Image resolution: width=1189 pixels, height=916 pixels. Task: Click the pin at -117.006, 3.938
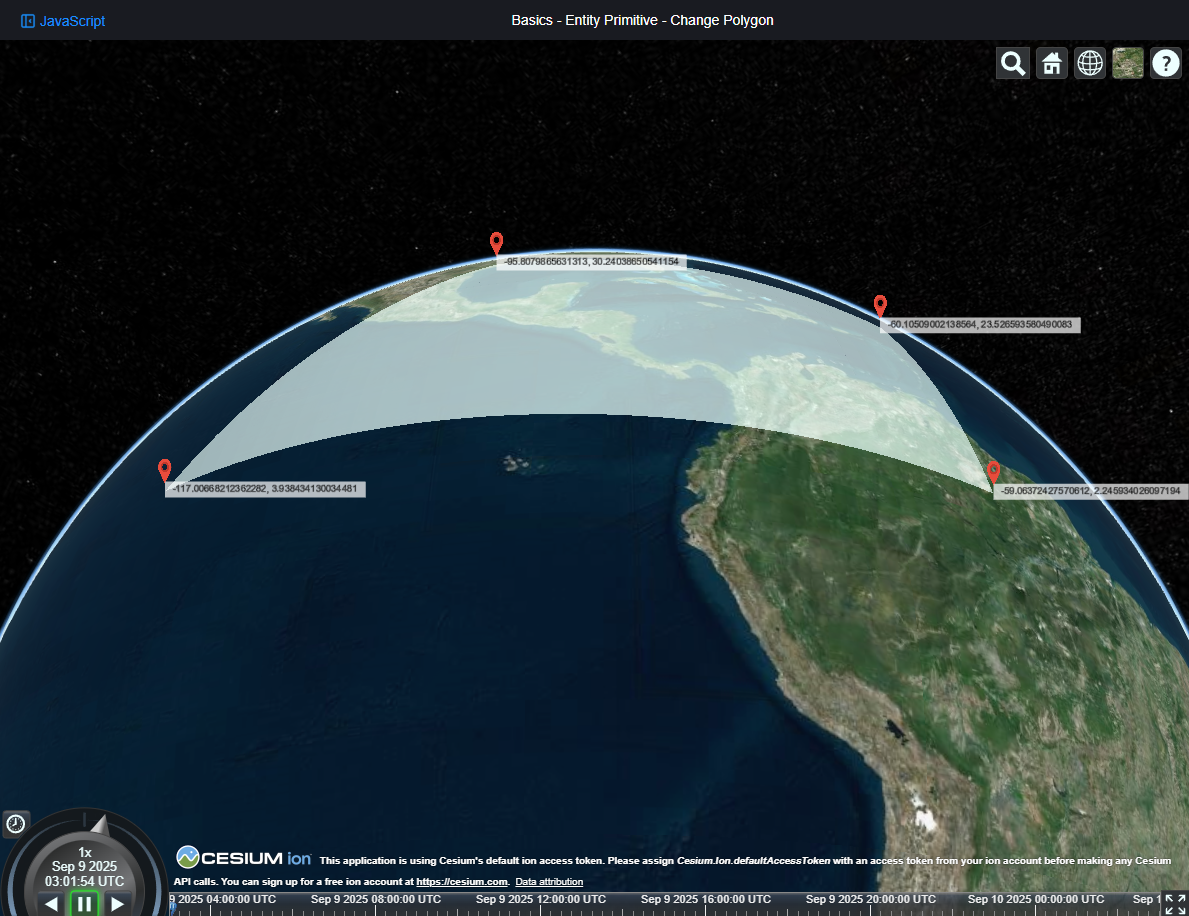pyautogui.click(x=165, y=469)
